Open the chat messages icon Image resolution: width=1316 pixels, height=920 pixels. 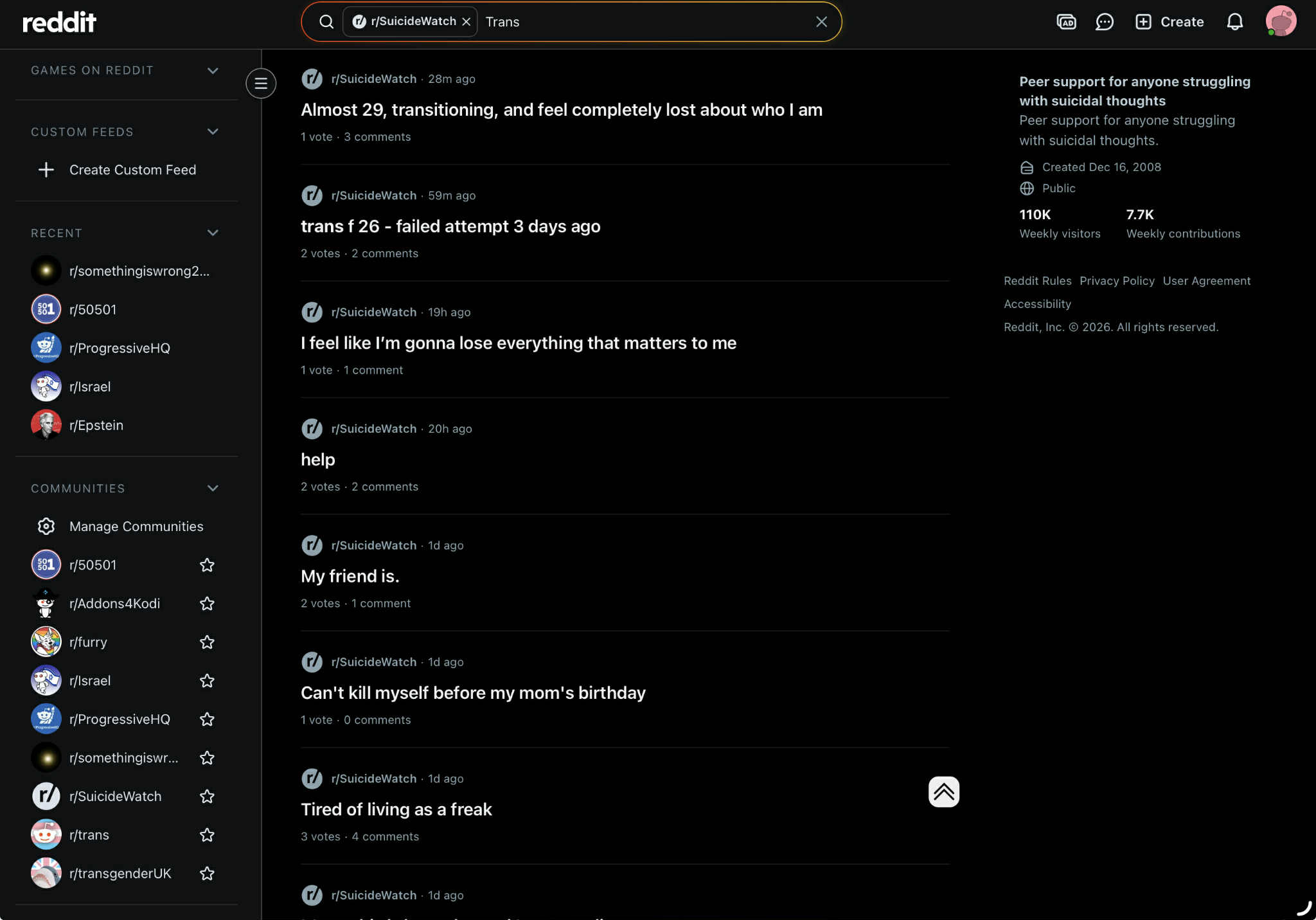[1104, 22]
